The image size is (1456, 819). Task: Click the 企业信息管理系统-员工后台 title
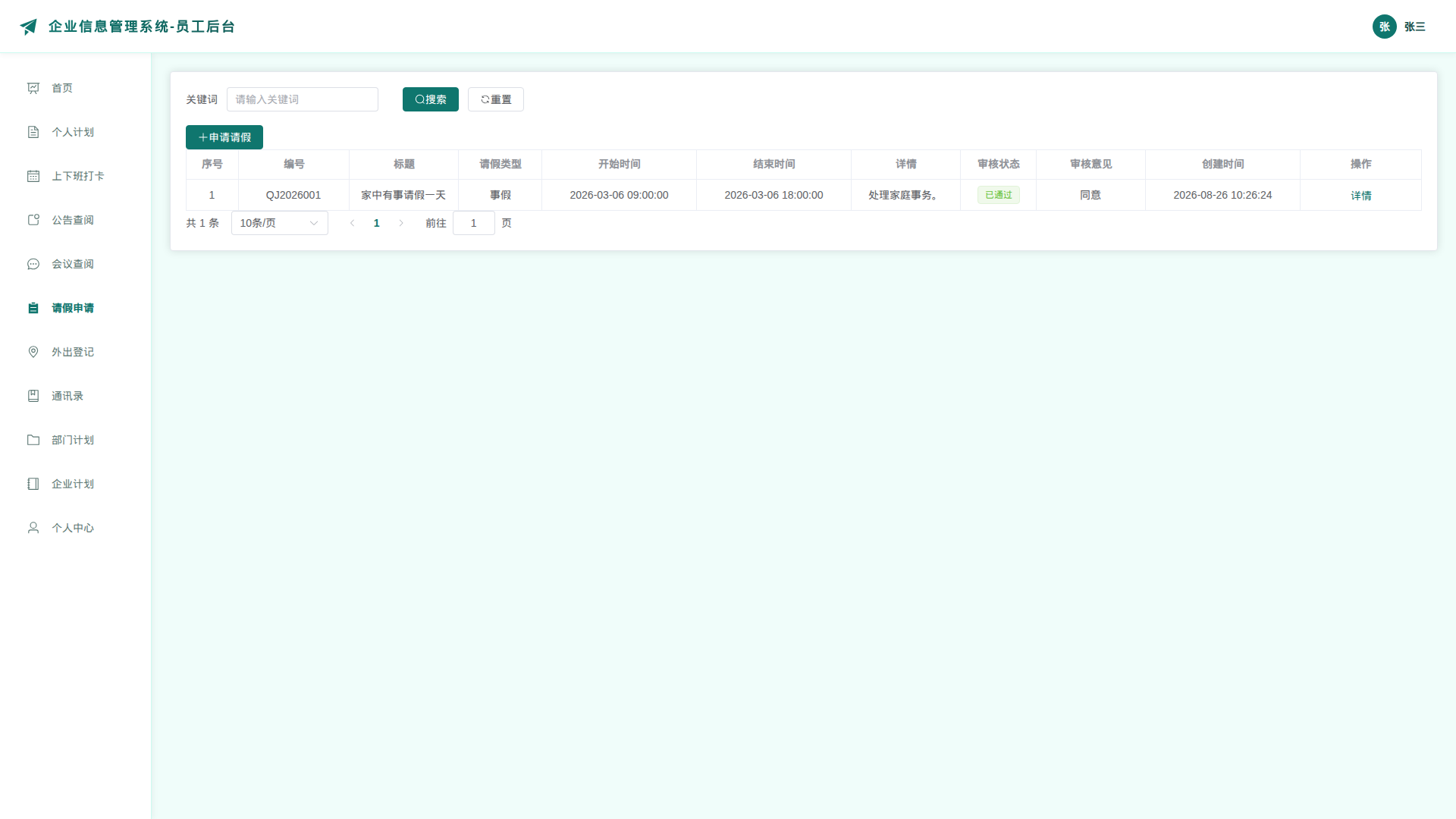tap(142, 27)
